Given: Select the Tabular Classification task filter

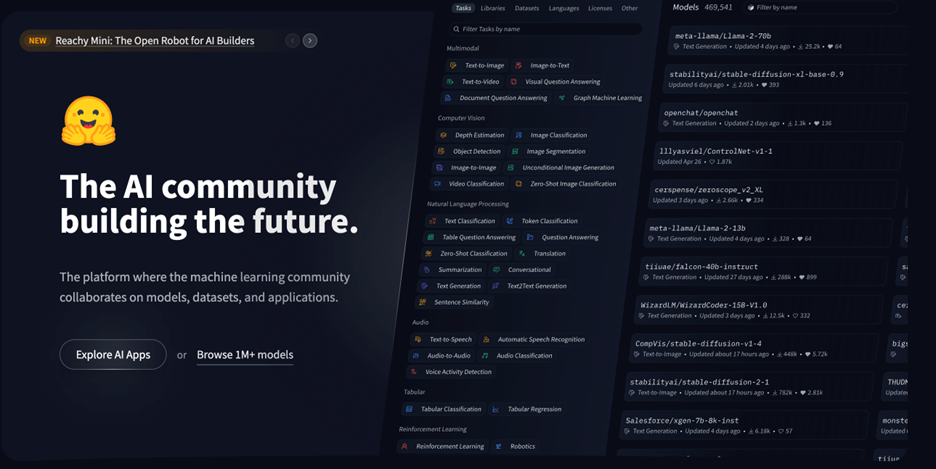Looking at the screenshot, I should (444, 409).
